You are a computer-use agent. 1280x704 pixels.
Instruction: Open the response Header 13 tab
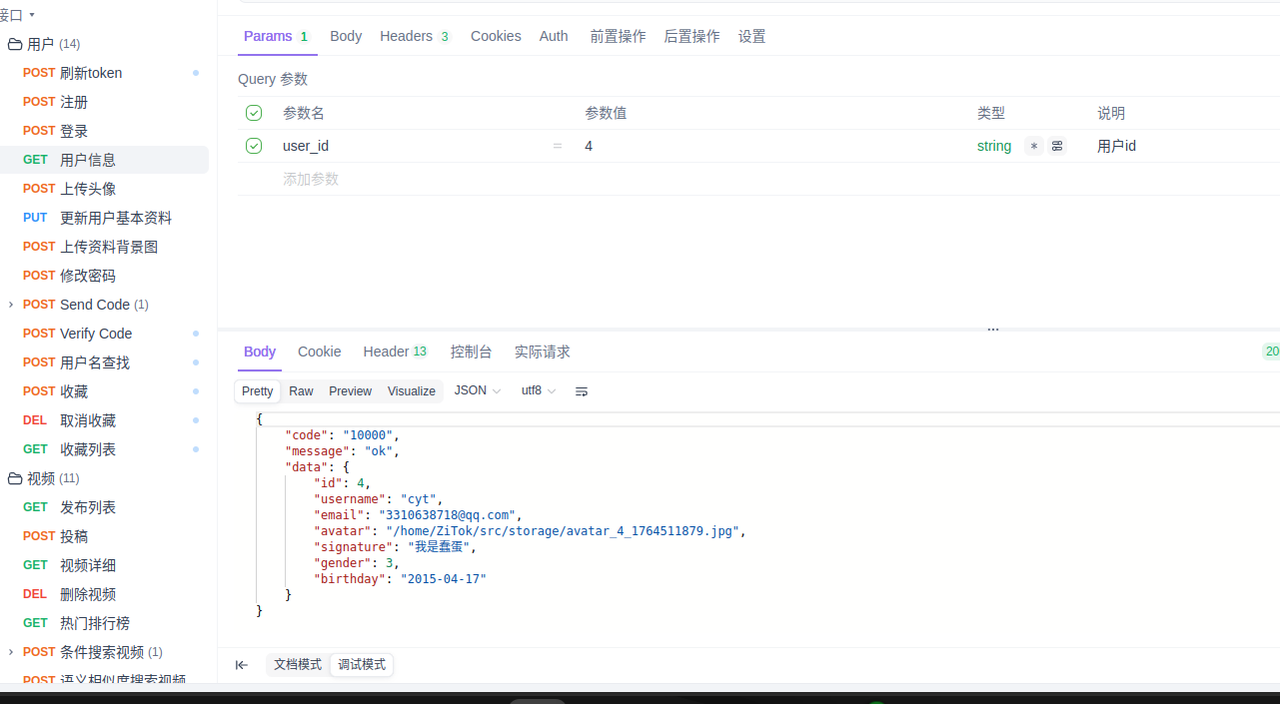(x=395, y=352)
